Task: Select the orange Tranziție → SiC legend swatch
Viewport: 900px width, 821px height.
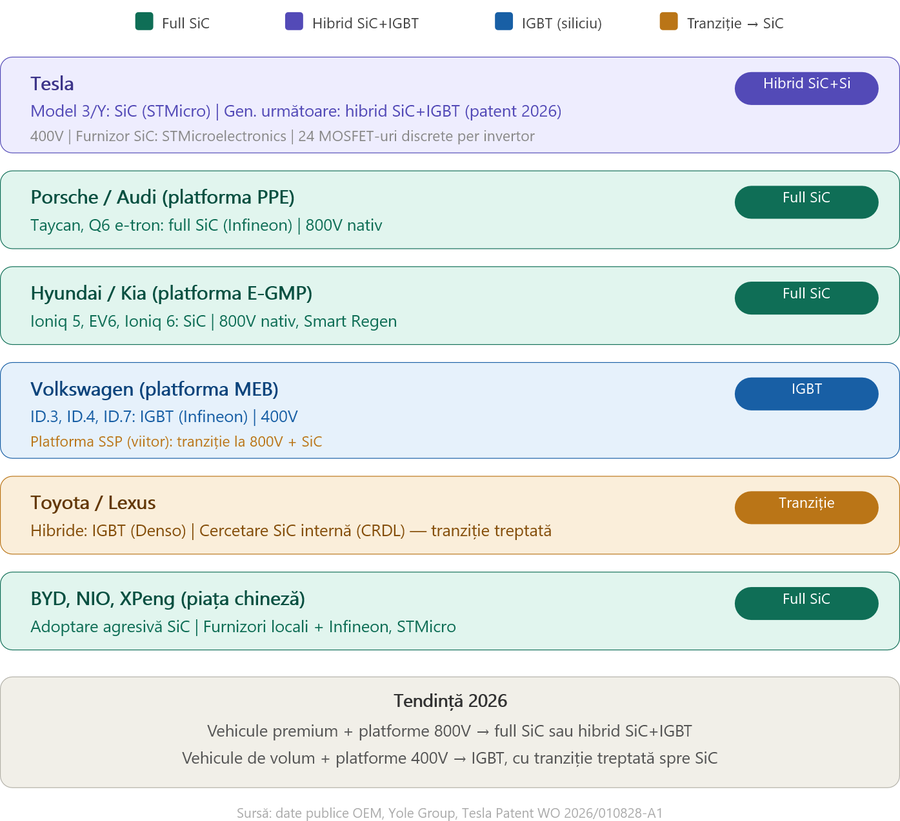Action: pos(669,22)
